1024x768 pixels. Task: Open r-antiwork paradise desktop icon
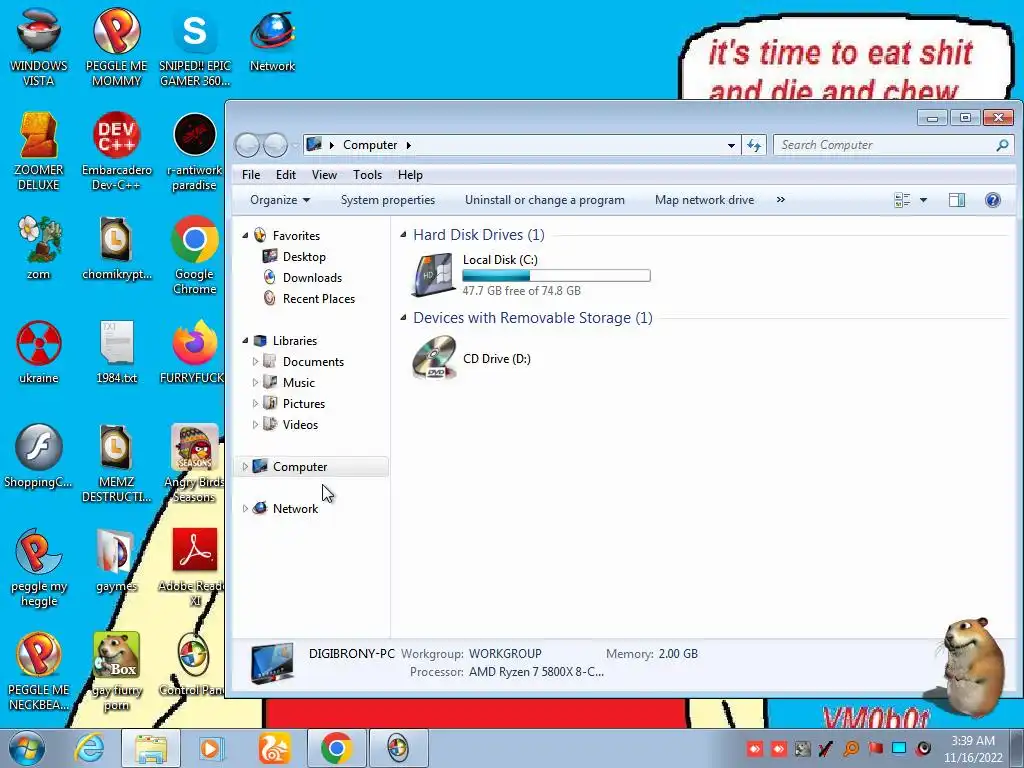[195, 151]
